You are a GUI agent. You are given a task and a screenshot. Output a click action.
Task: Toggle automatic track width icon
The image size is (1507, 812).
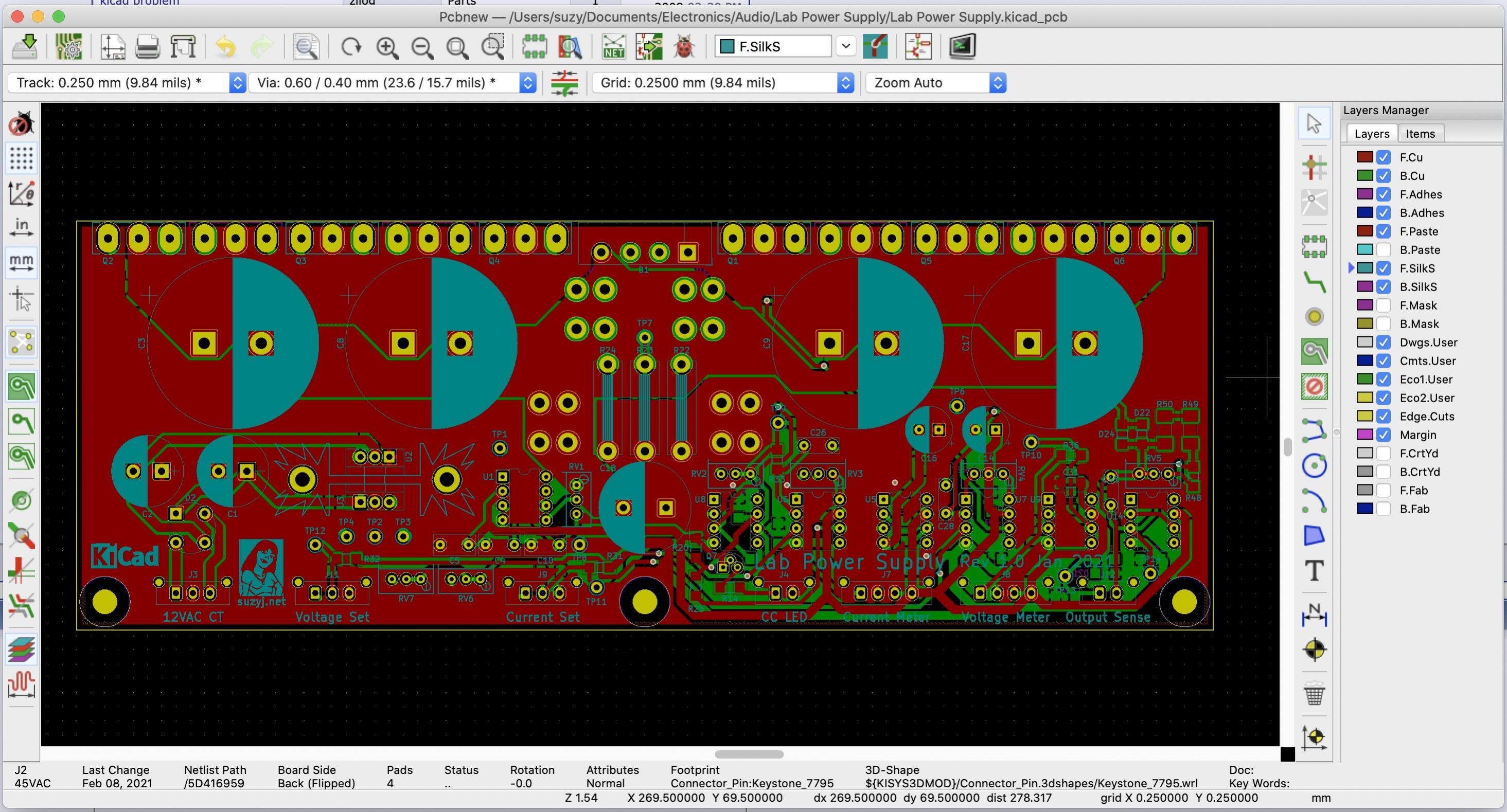[x=564, y=82]
